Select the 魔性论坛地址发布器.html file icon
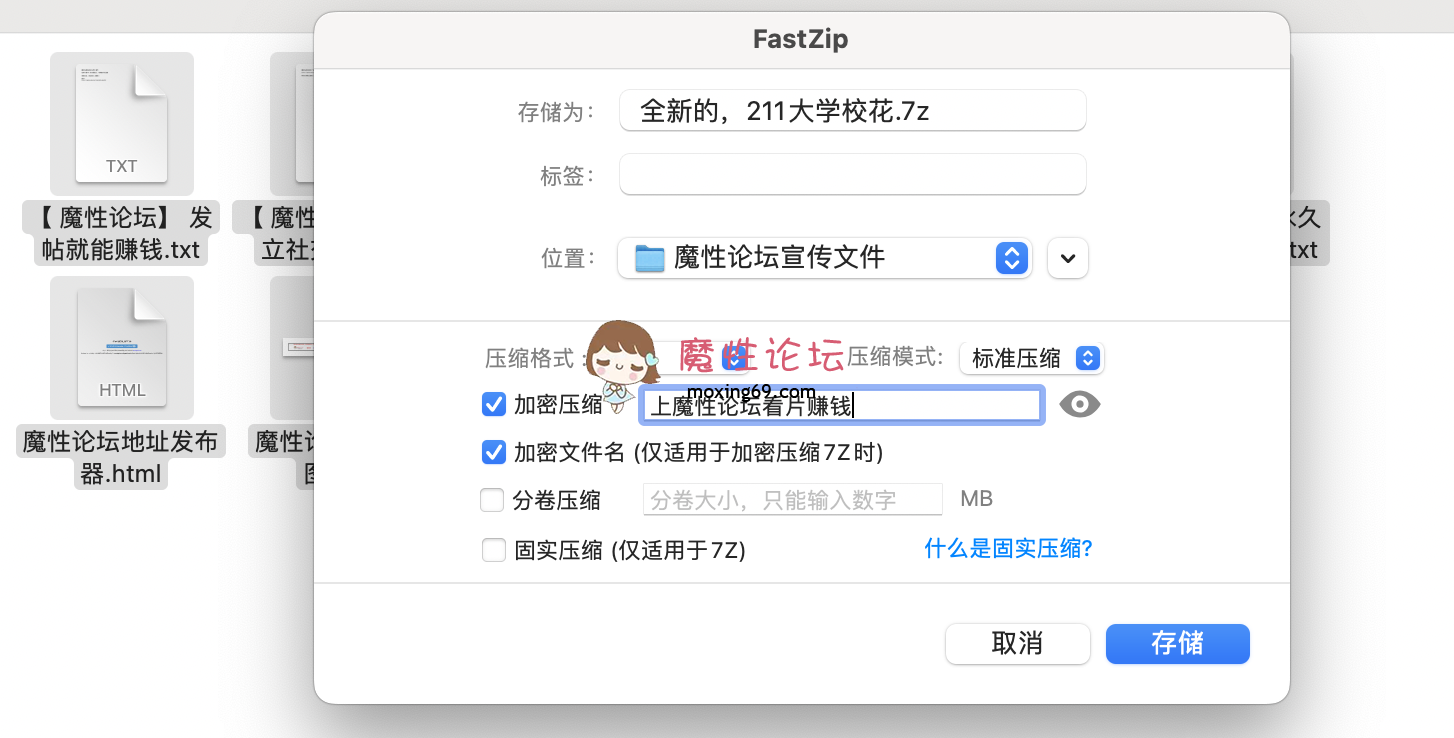Screen dimensions: 1454x738 122,348
